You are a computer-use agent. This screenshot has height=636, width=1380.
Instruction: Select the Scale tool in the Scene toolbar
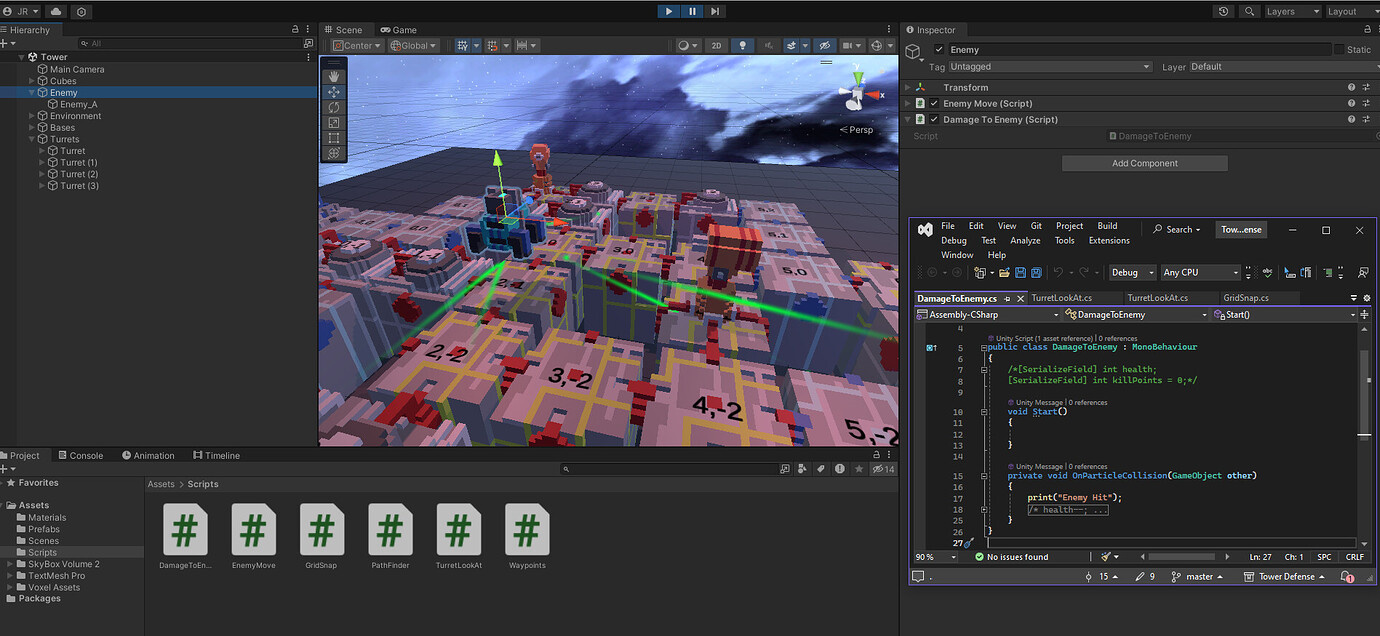point(333,122)
